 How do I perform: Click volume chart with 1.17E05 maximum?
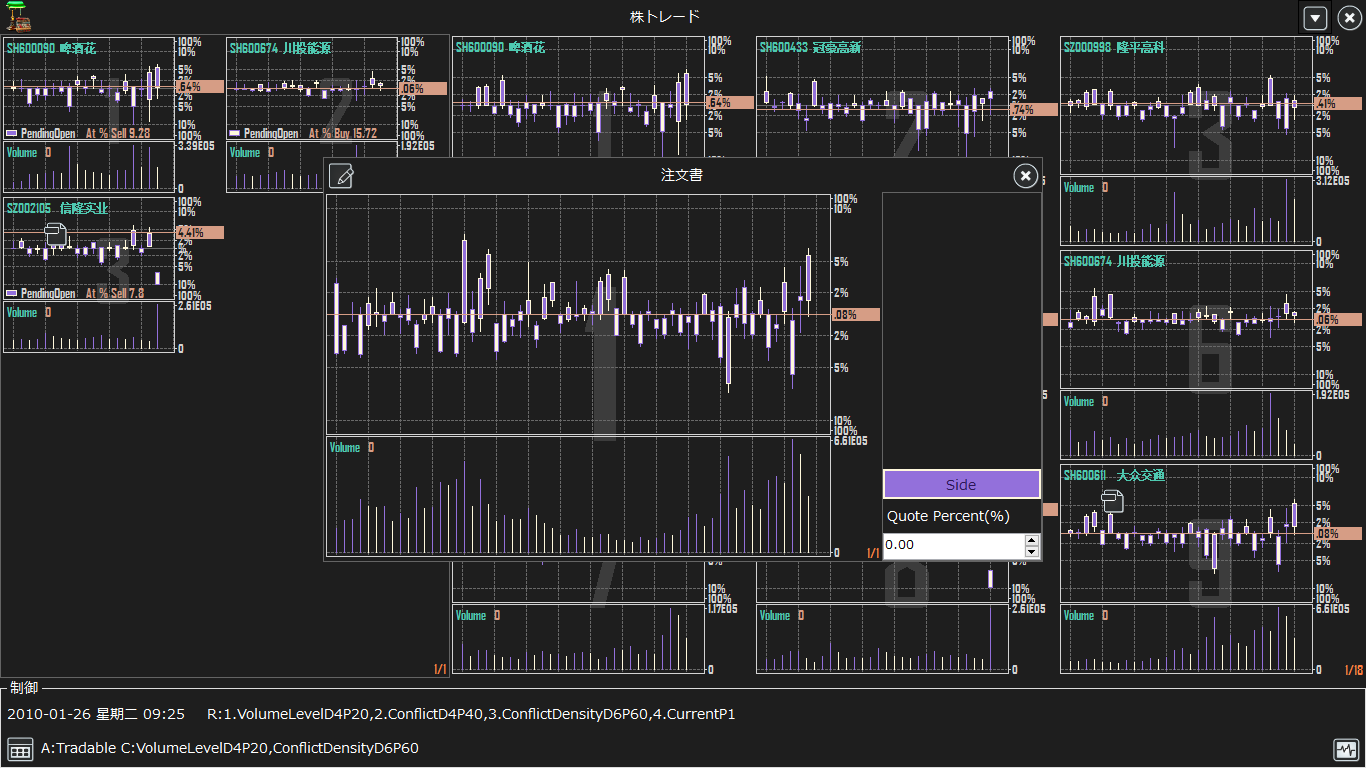click(x=577, y=638)
